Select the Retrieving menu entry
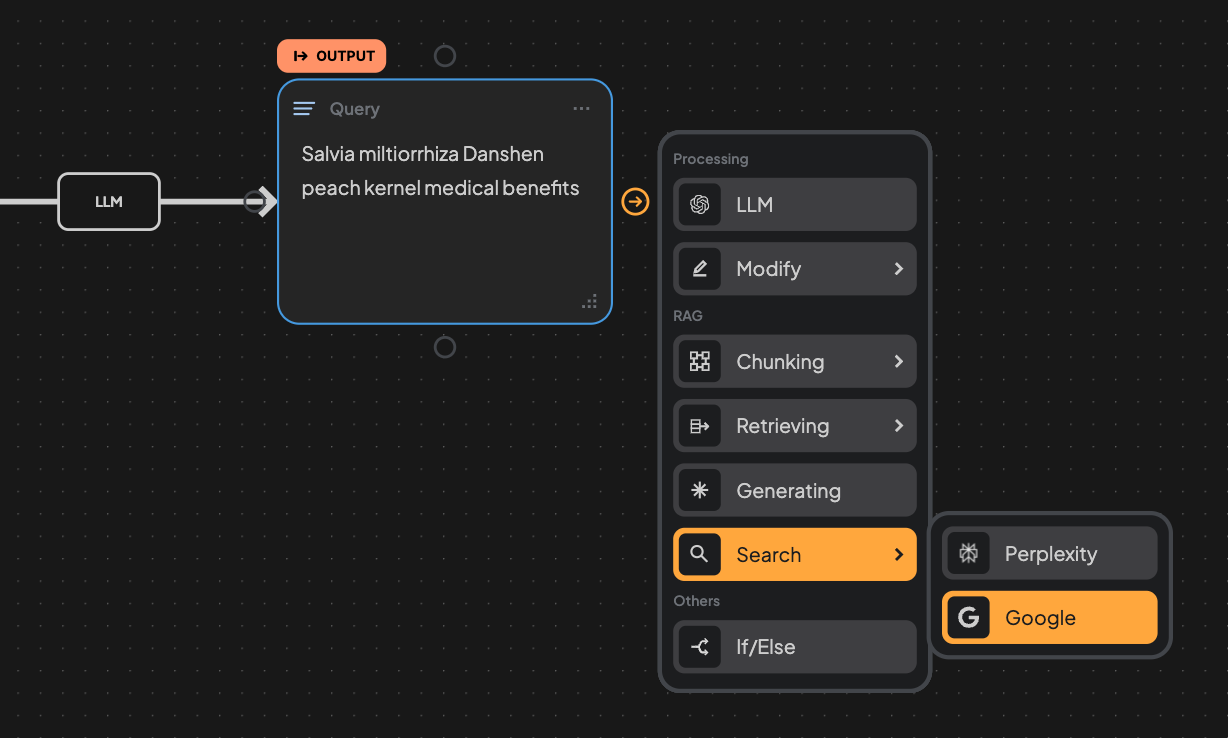 [x=795, y=426]
